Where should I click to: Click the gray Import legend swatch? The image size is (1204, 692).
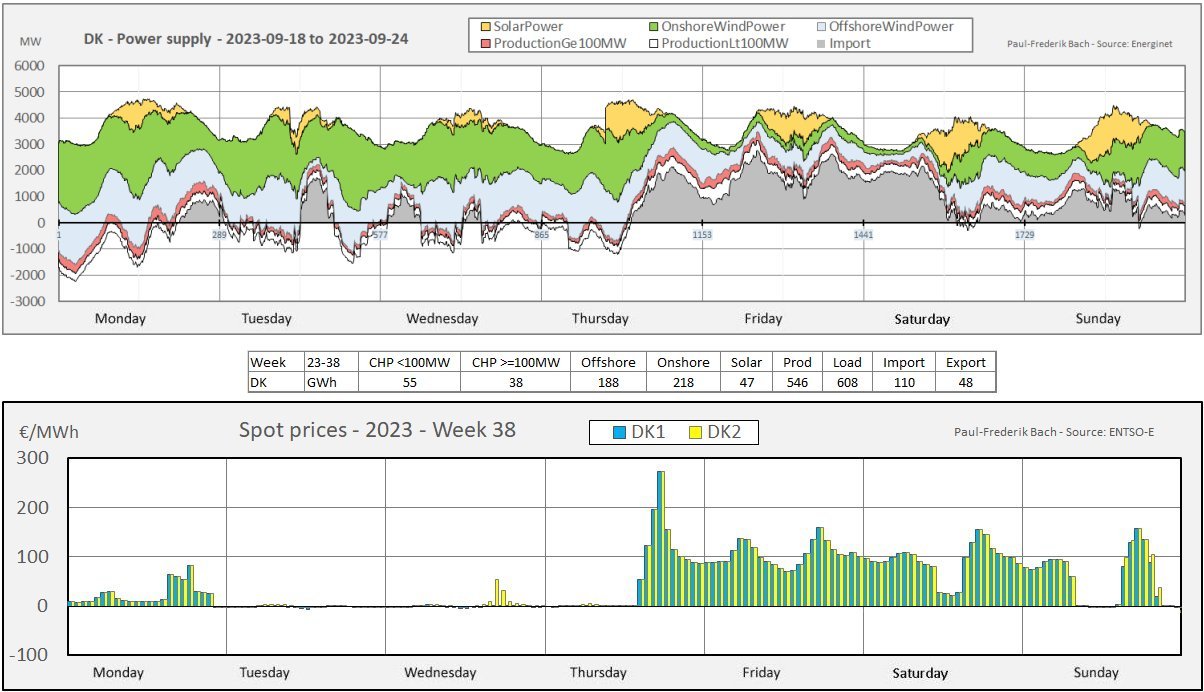[822, 43]
